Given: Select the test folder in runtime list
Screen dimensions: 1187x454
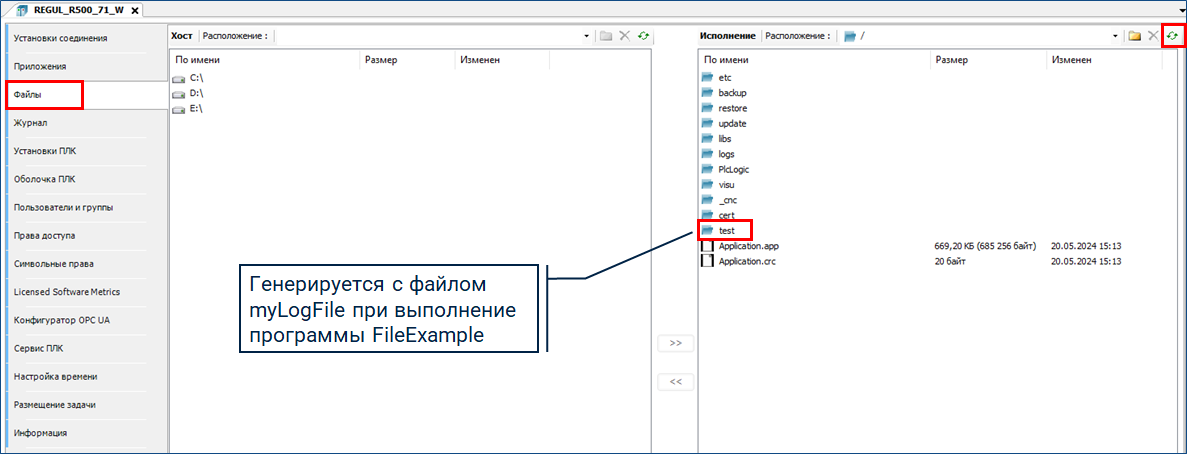Looking at the screenshot, I should point(726,231).
